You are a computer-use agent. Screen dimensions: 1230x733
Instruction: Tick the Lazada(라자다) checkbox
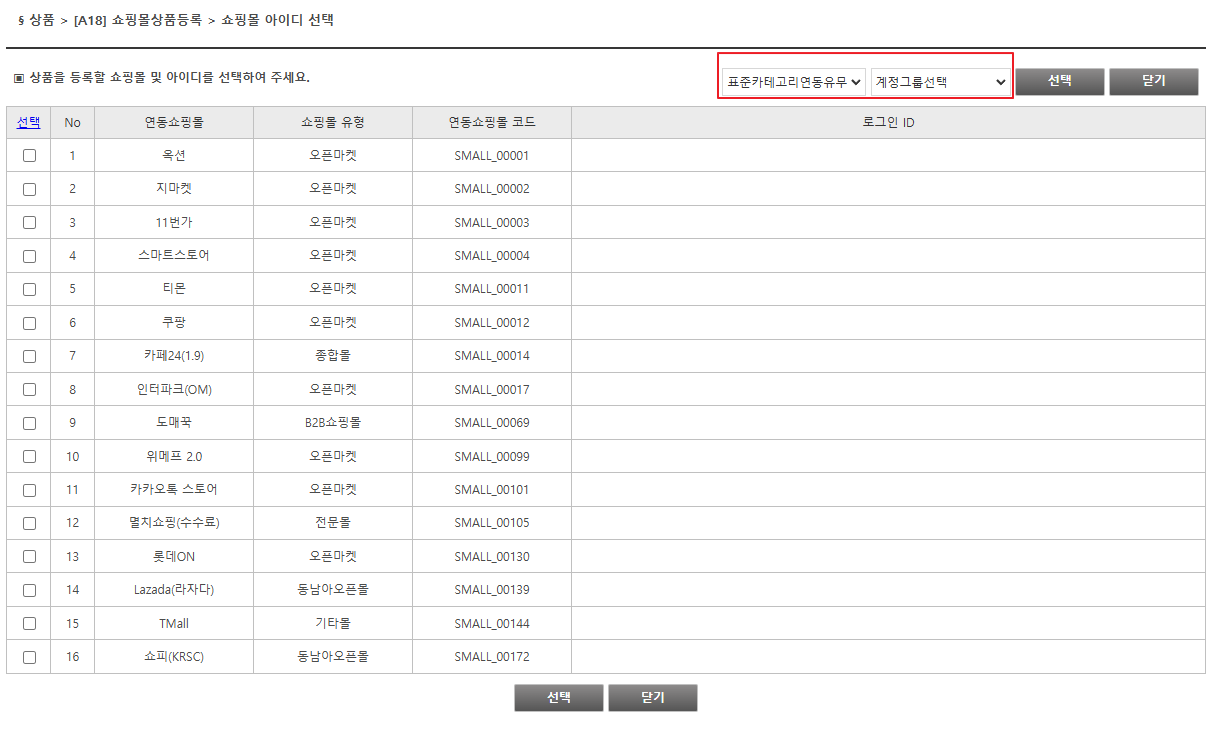[29, 590]
